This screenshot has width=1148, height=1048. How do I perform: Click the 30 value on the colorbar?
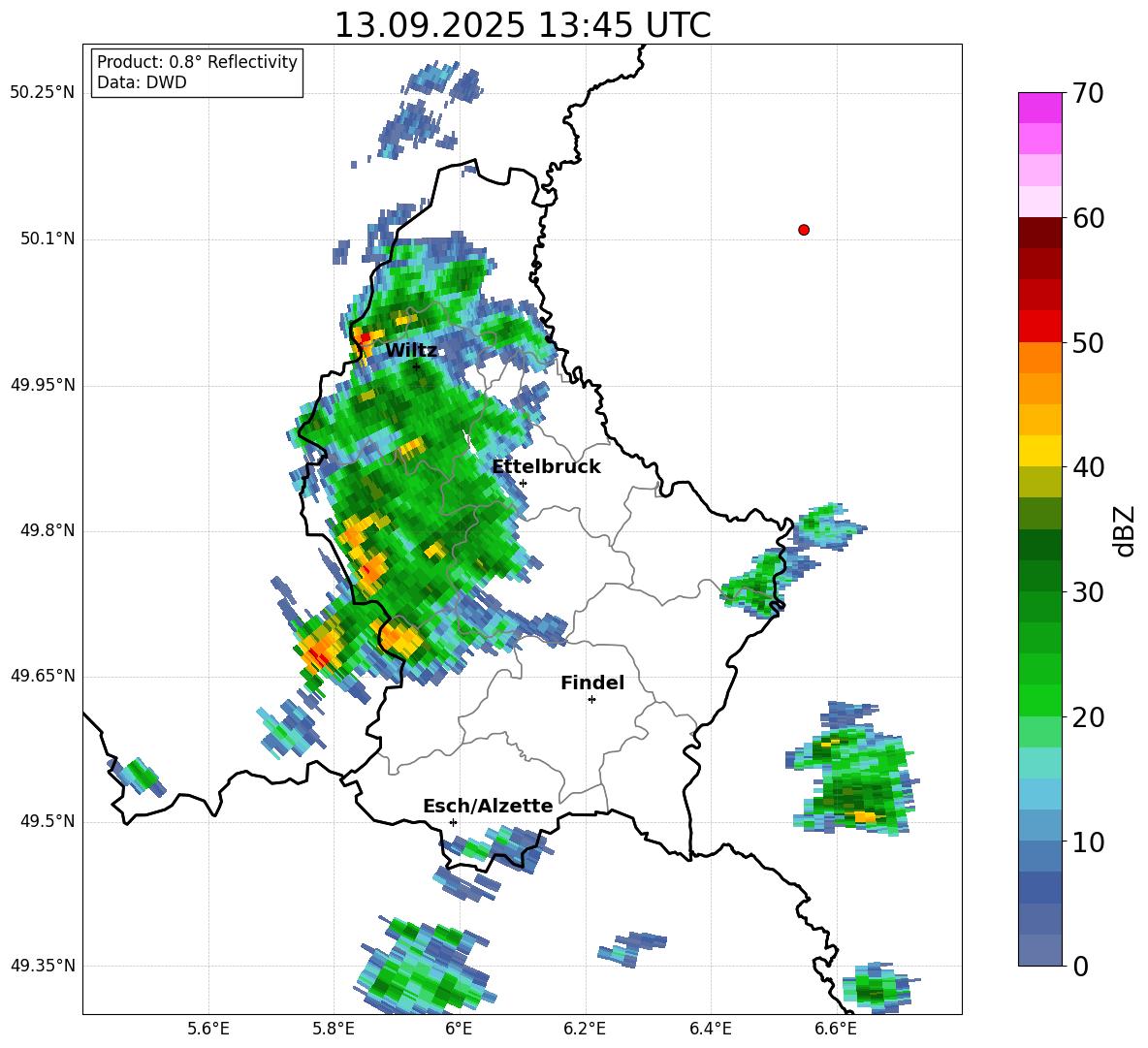click(x=1088, y=592)
